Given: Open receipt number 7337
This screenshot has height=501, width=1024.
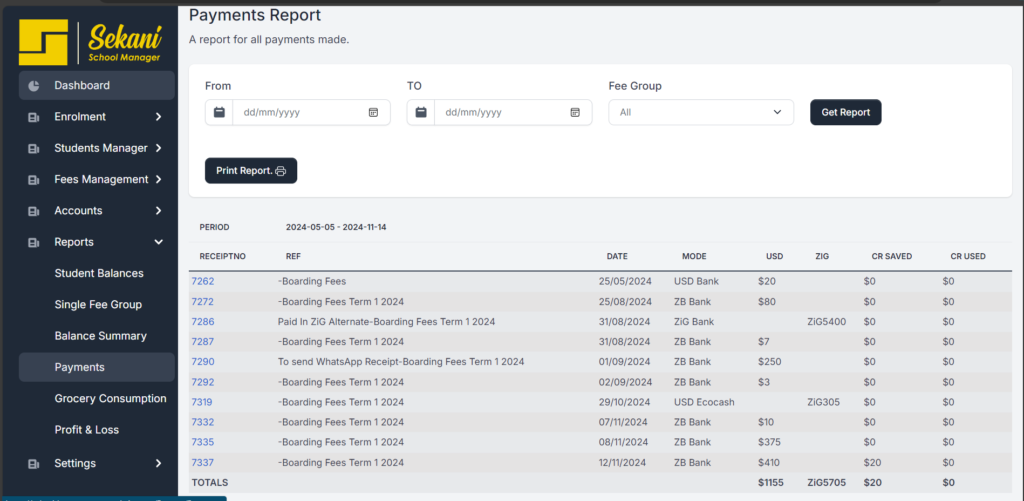Looking at the screenshot, I should 202,462.
